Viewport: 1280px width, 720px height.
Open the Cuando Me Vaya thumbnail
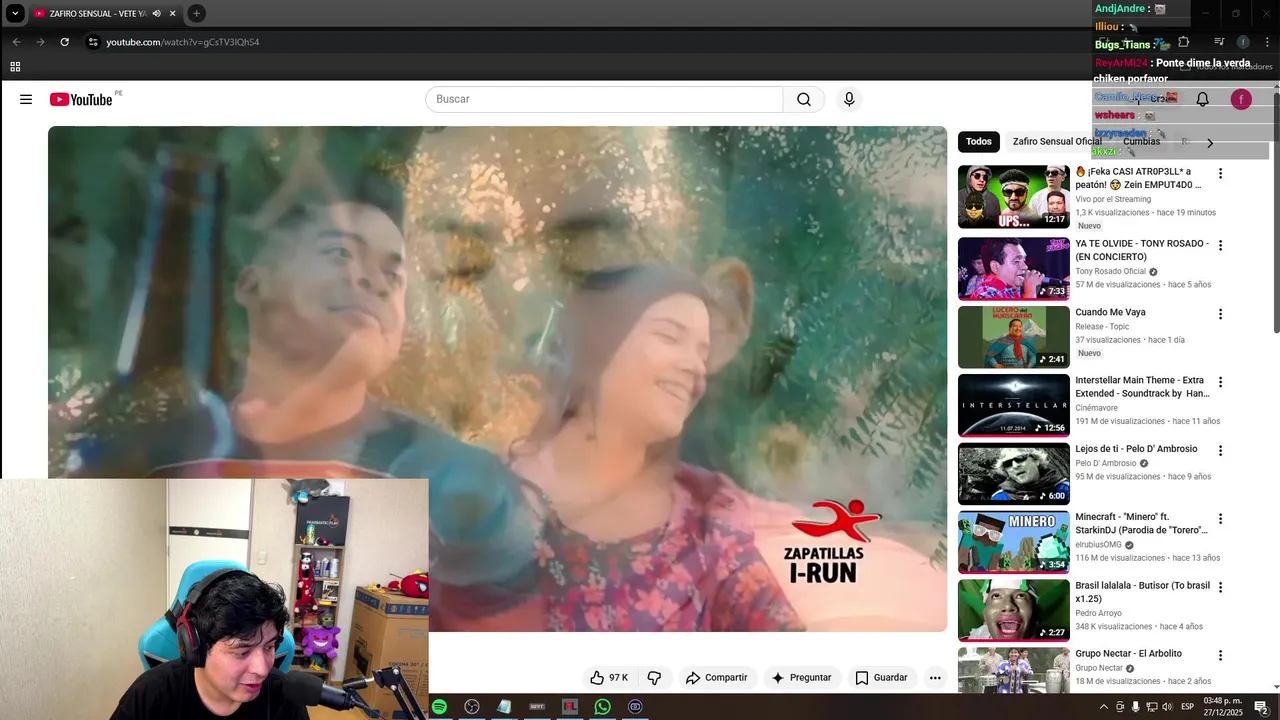pyautogui.click(x=1014, y=337)
